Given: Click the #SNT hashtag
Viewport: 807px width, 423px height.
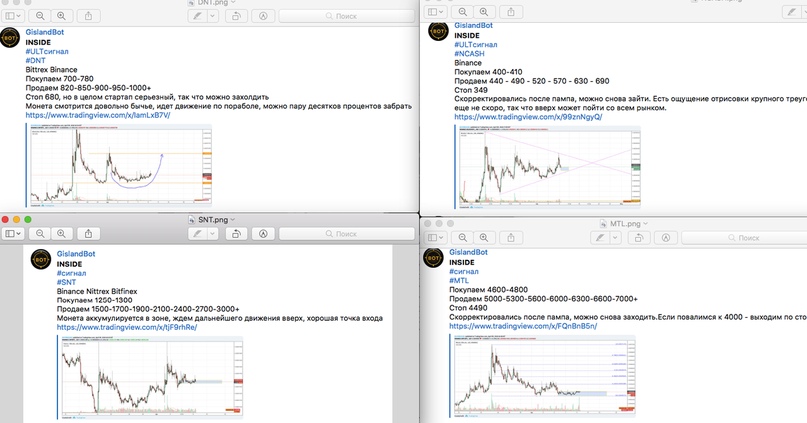Looking at the screenshot, I should point(66,283).
